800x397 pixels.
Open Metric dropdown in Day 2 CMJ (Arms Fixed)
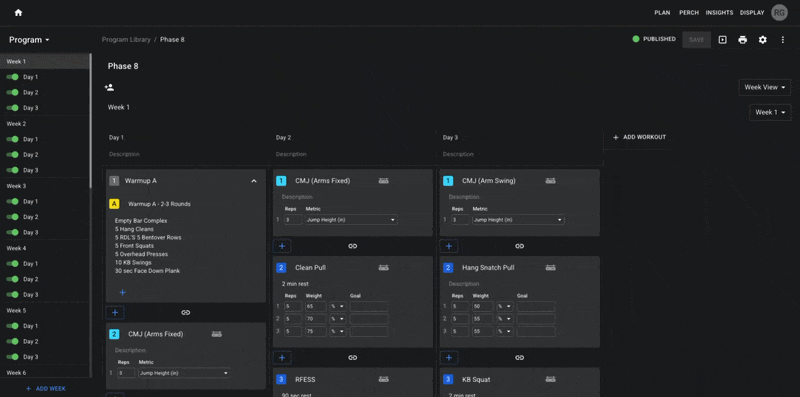pyautogui.click(x=351, y=220)
